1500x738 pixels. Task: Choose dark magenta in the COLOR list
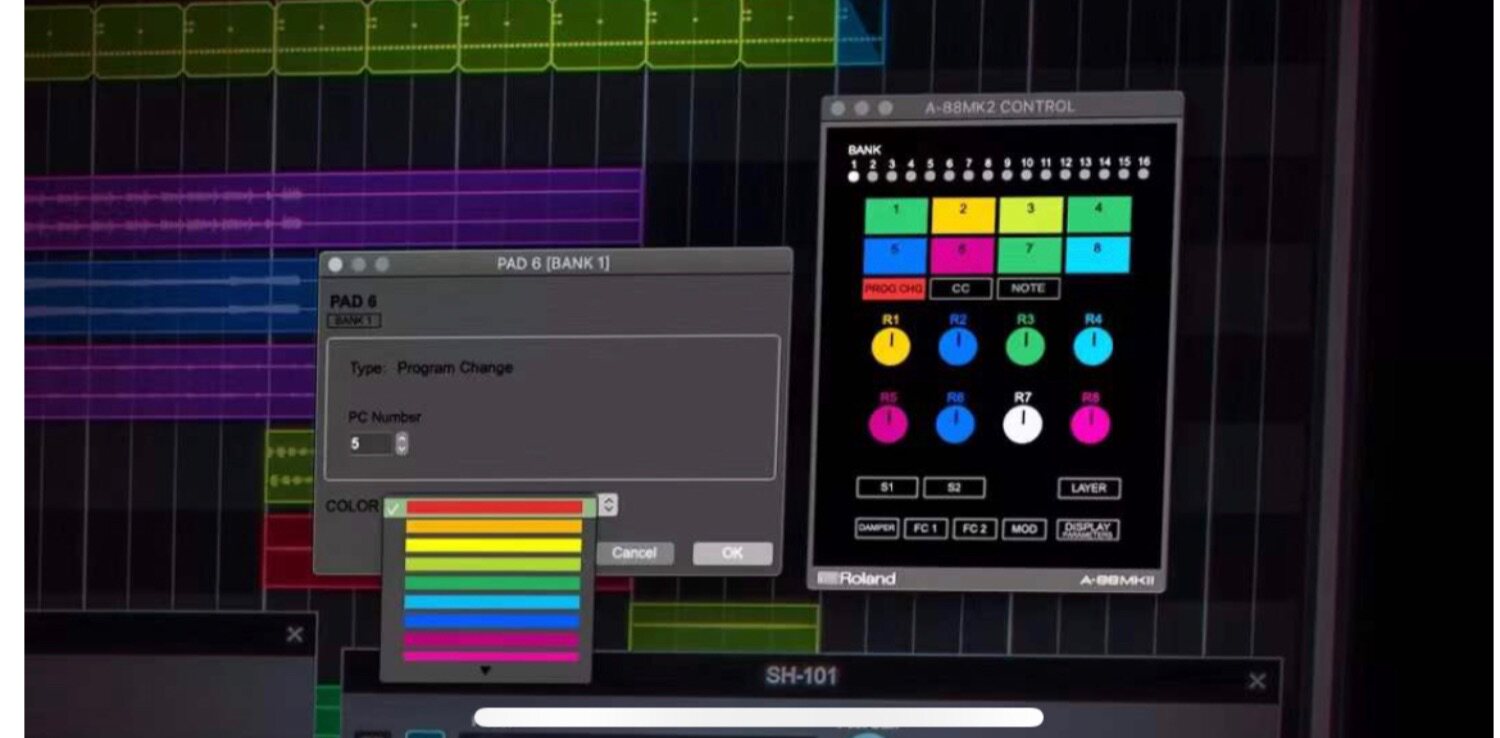tap(493, 639)
